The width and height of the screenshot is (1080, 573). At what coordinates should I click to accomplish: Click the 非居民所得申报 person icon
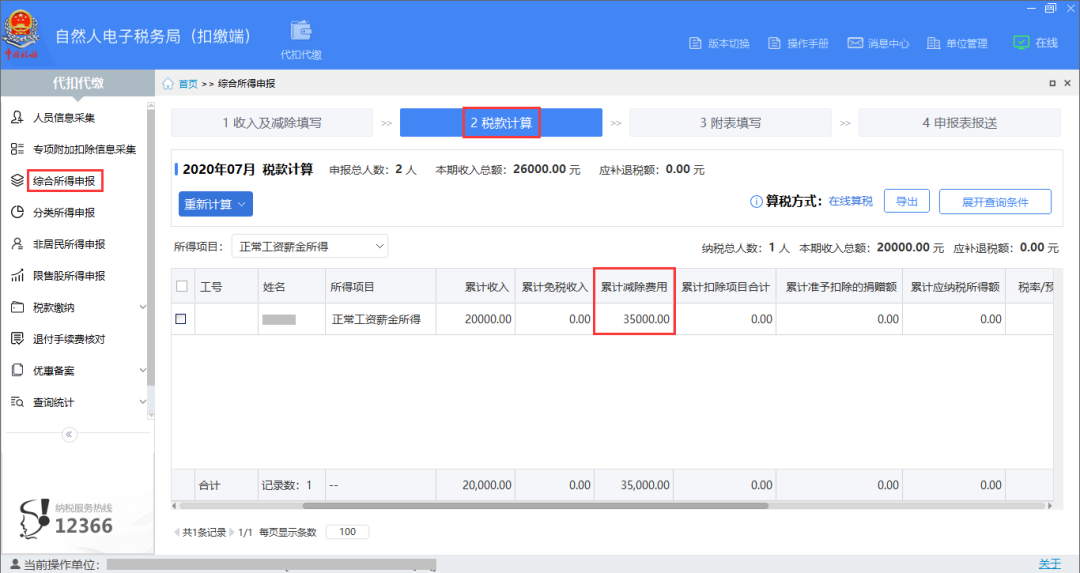[x=17, y=244]
